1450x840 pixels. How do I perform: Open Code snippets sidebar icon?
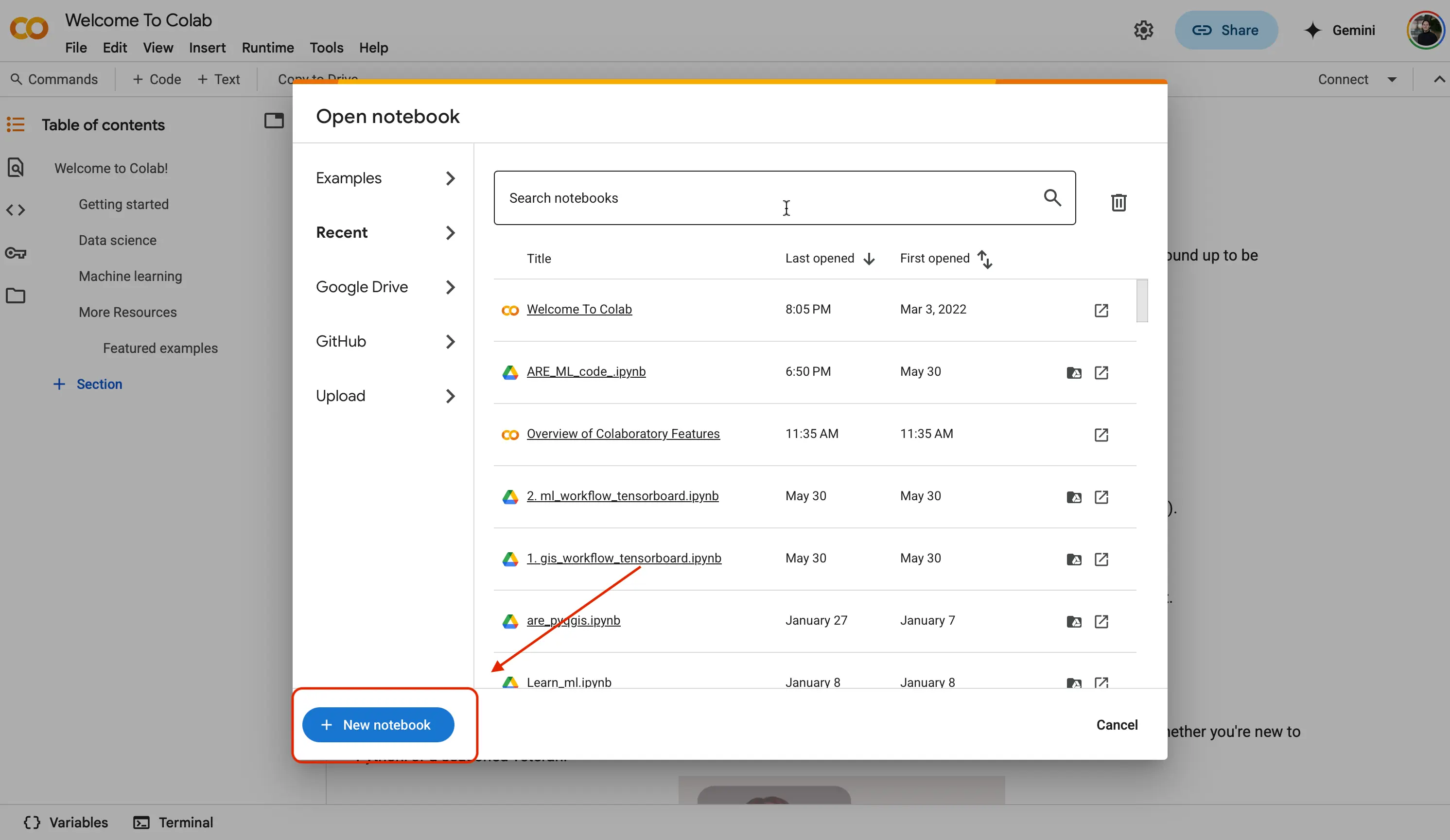pyautogui.click(x=16, y=210)
